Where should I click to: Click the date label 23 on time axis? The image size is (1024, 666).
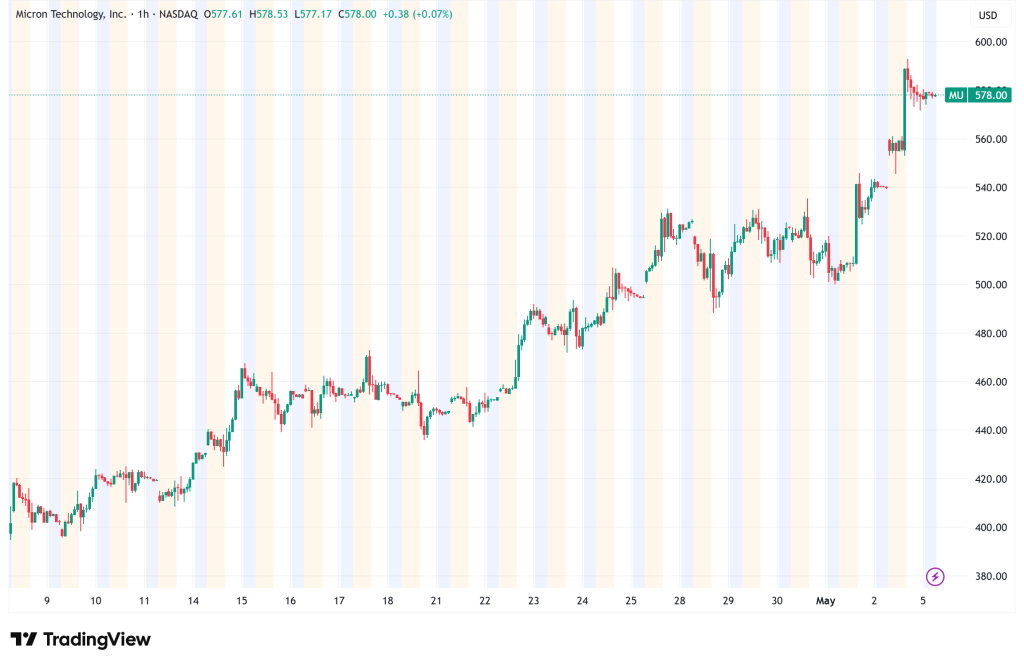click(534, 601)
